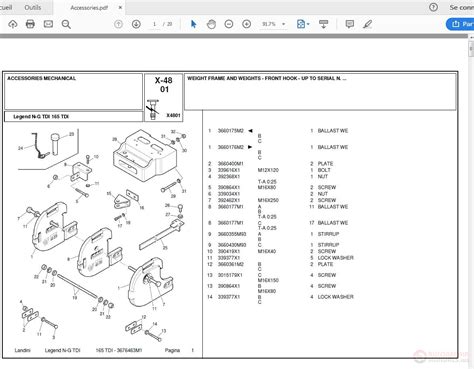474x369 pixels.
Task: Close the Accessories.pdf tab
Action: coord(120,7)
